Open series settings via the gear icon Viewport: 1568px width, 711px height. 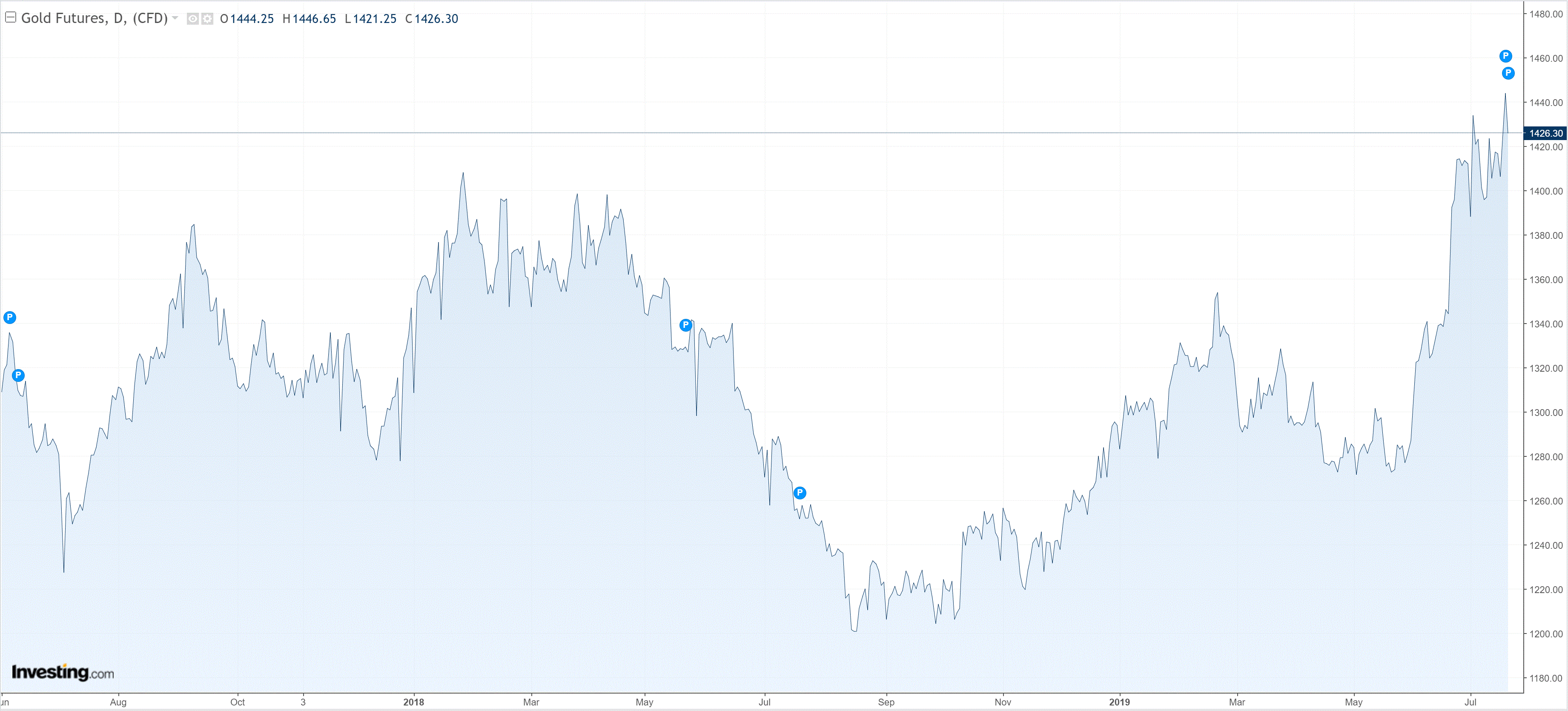[207, 19]
